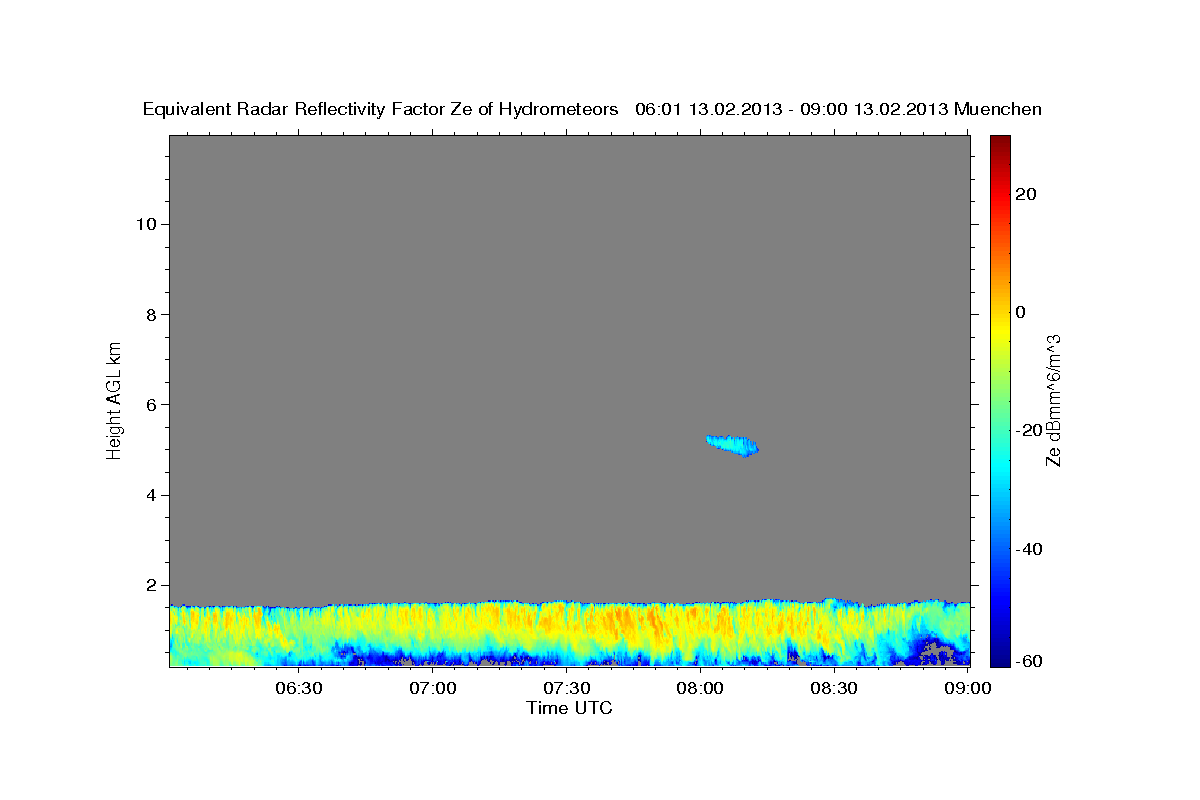Click height axis label '4'
This screenshot has width=1200, height=800.
coord(150,495)
